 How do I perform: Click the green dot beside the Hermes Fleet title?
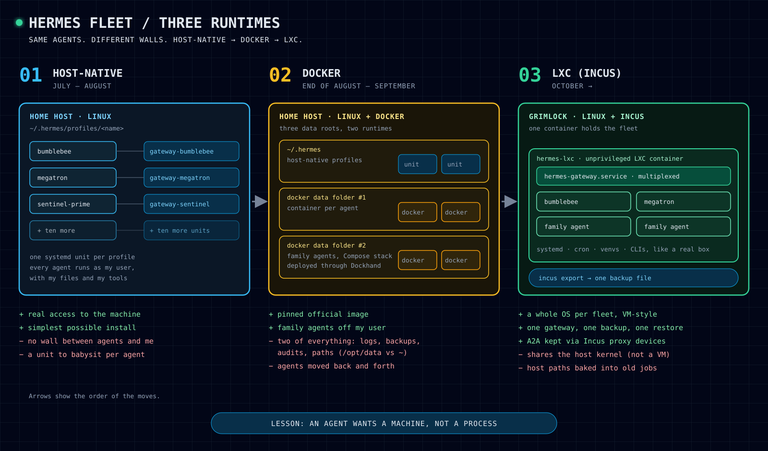tap(19, 23)
